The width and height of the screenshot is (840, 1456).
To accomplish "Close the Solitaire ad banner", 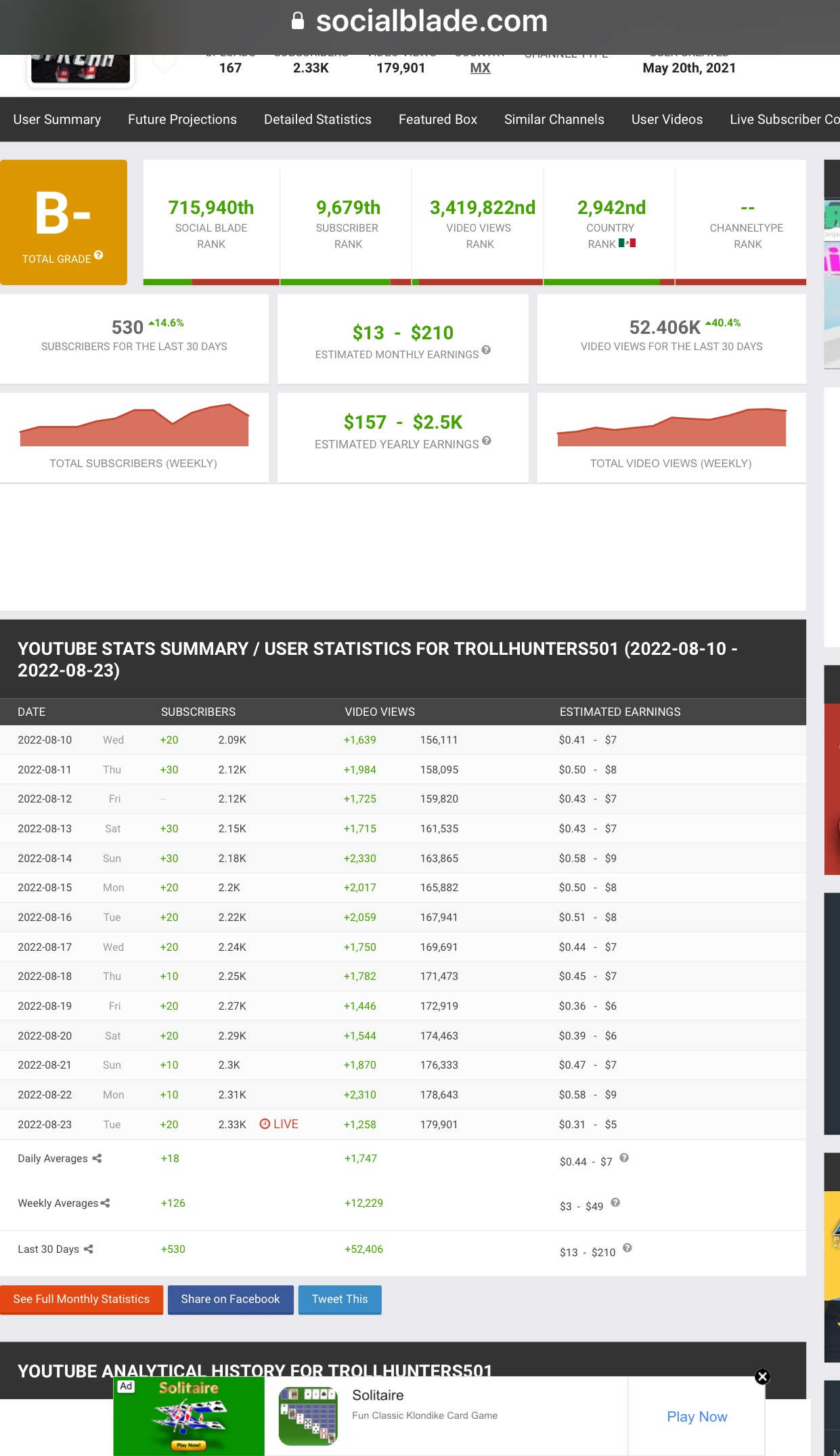I will (762, 1377).
